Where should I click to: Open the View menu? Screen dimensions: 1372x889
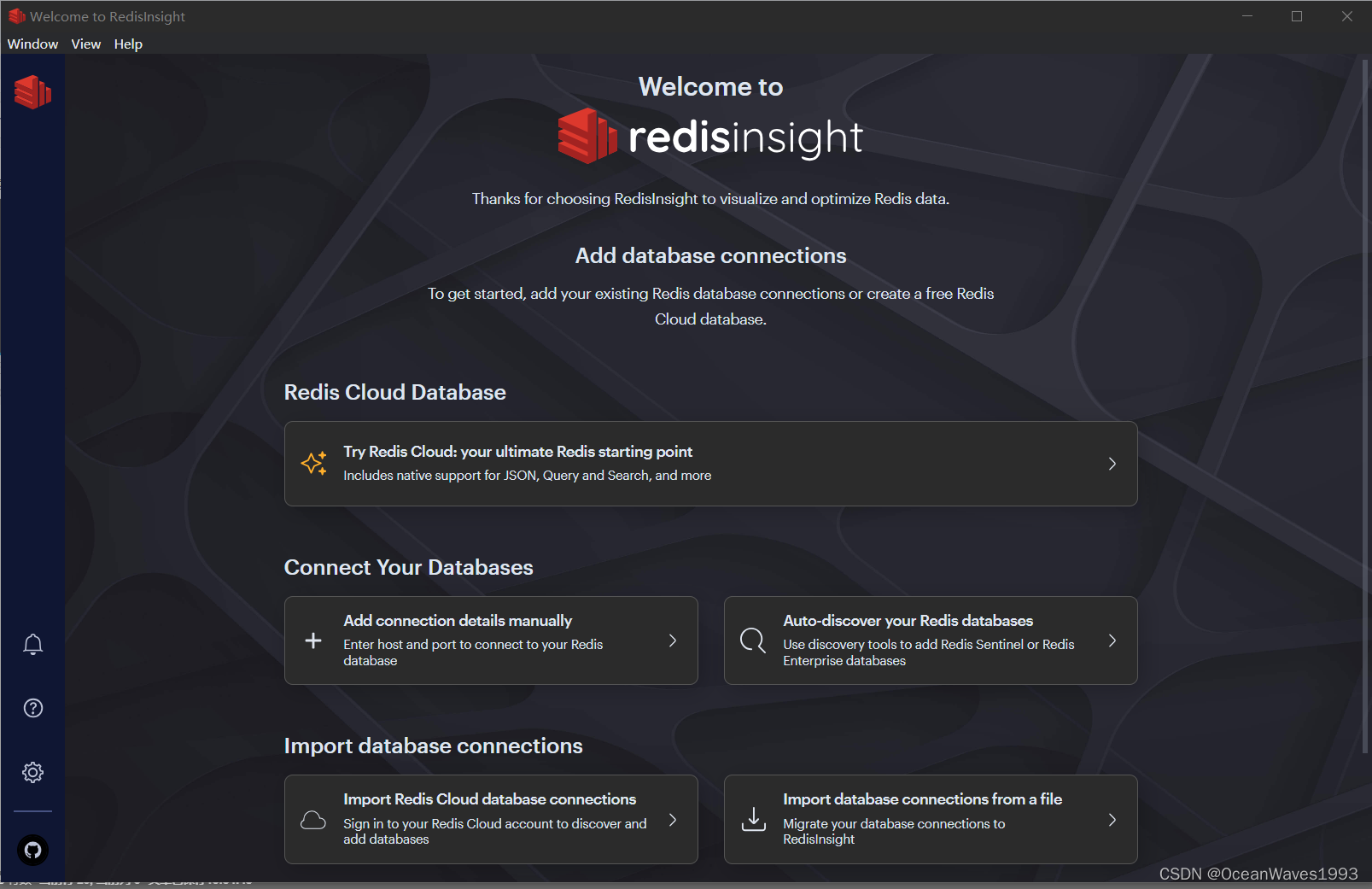pyautogui.click(x=85, y=44)
